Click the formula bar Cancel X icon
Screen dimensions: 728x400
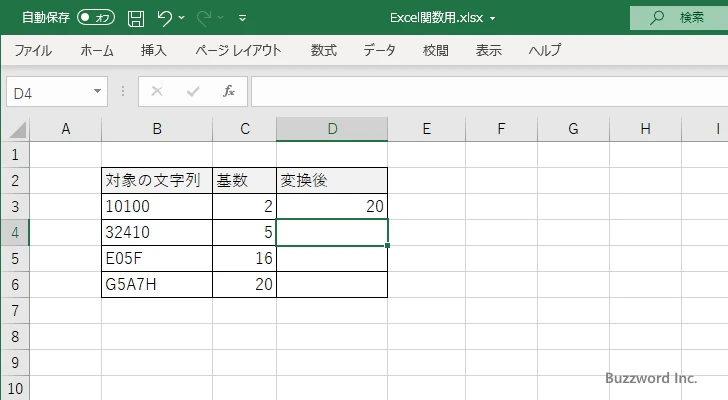click(x=157, y=91)
